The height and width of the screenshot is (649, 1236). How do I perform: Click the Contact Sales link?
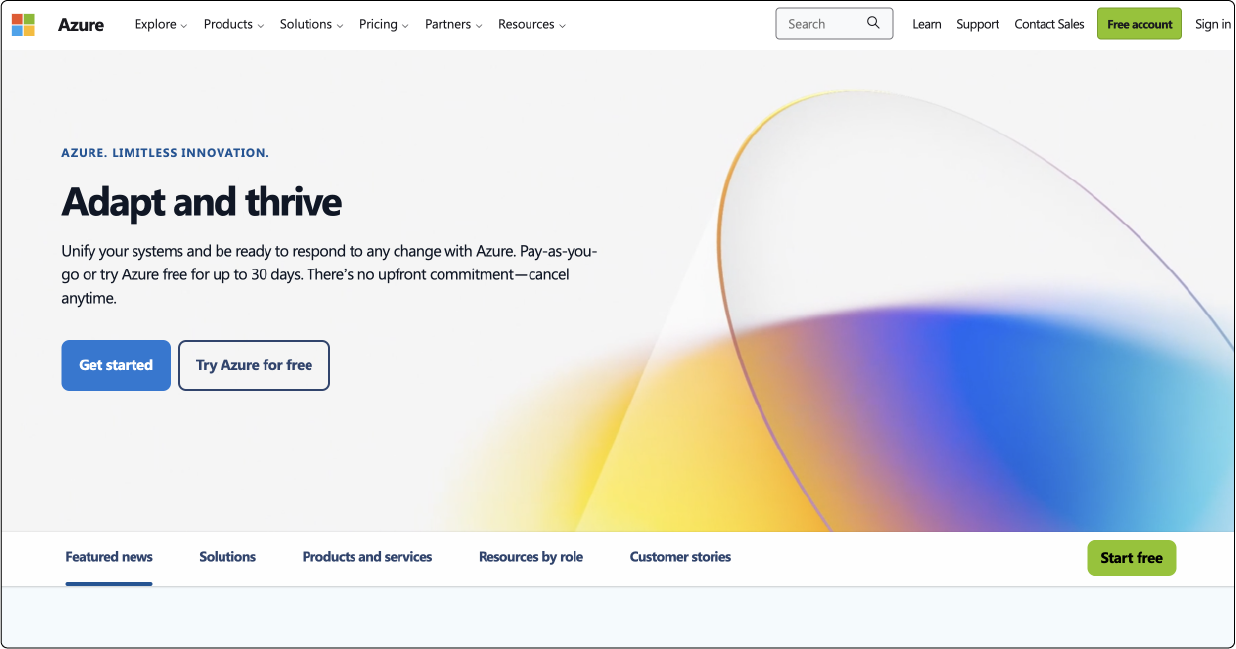click(1049, 24)
